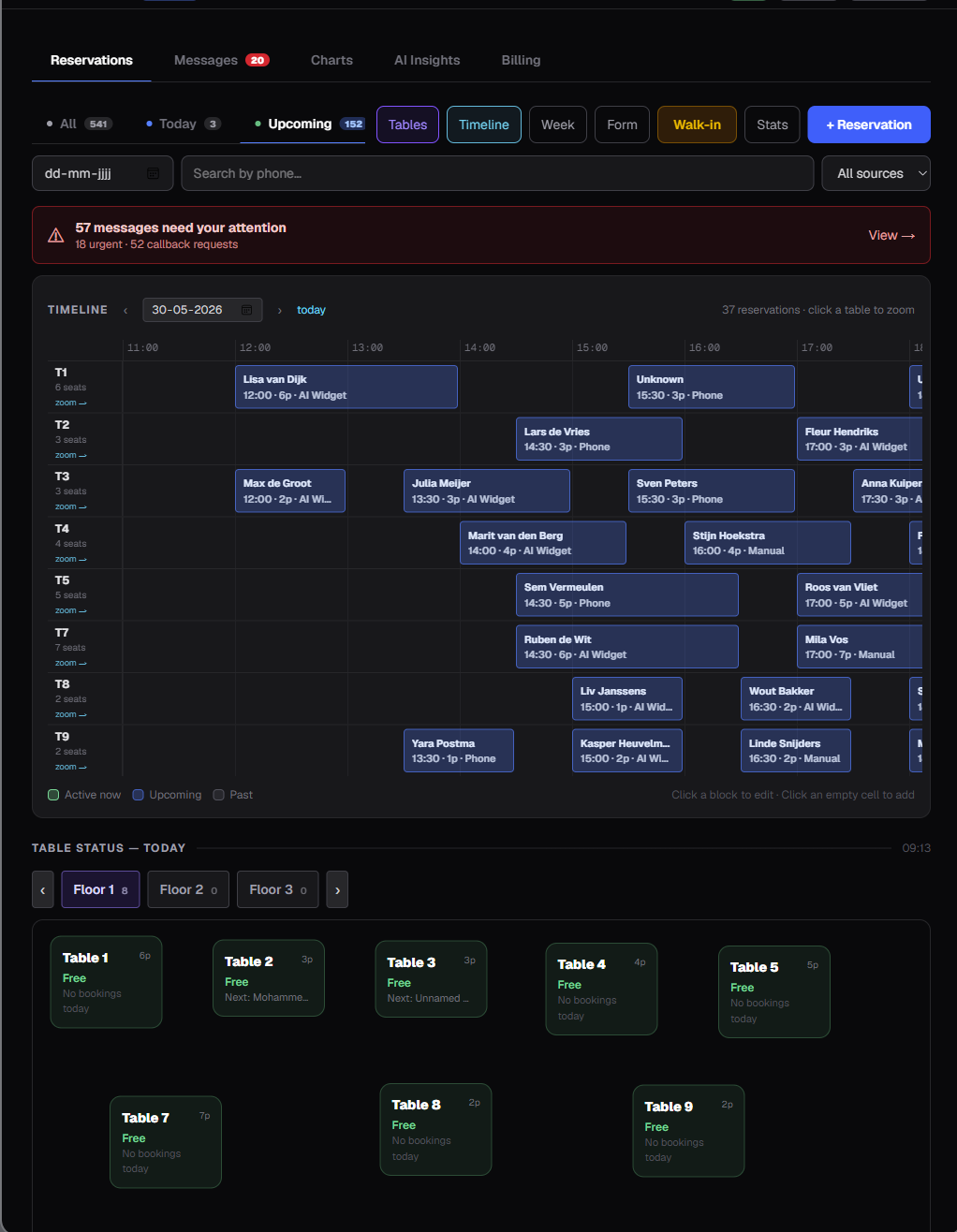The width and height of the screenshot is (957, 1232).
Task: Open the Table 2 status card
Action: pyautogui.click(x=269, y=978)
